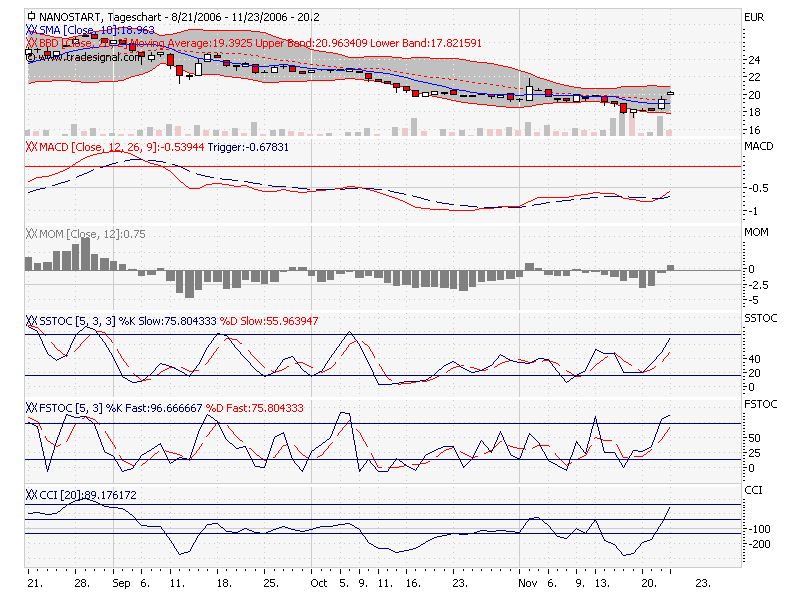Image resolution: width=800 pixels, height=600 pixels.
Task: Click the Oct marker on date axis
Action: [x=319, y=581]
